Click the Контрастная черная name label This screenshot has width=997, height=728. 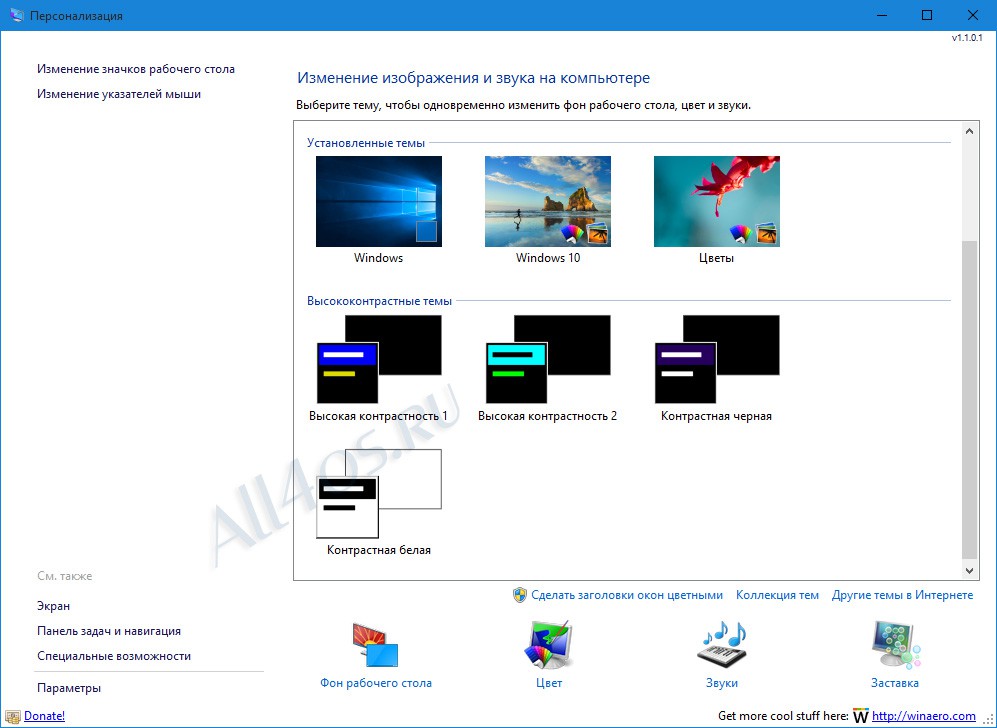click(716, 416)
